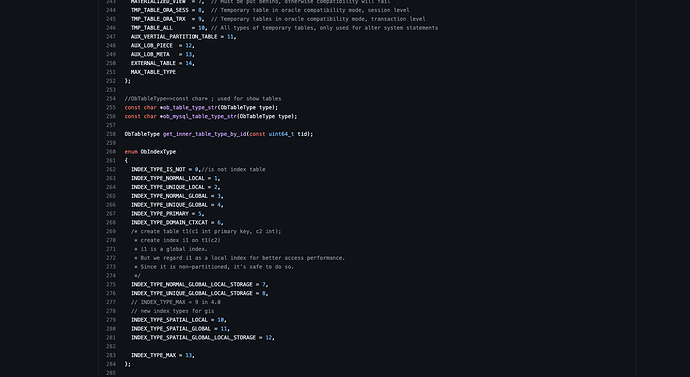Select line number 247
Viewport: 690px width, 377px height.
pyautogui.click(x=111, y=37)
